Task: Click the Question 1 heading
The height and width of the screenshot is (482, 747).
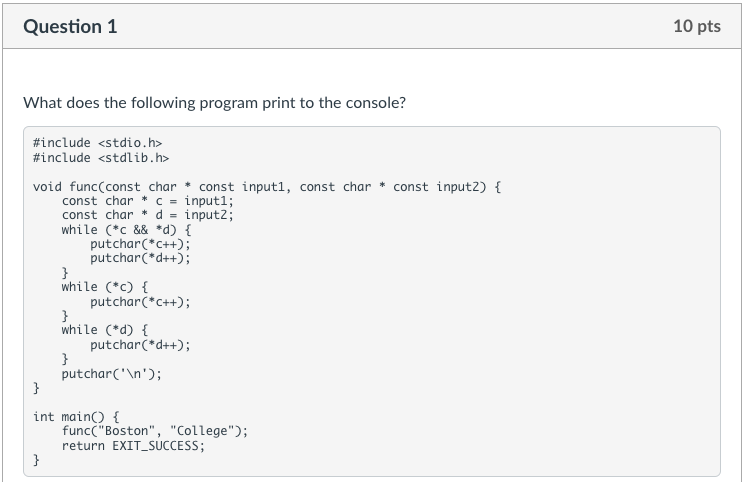Action: pyautogui.click(x=71, y=27)
